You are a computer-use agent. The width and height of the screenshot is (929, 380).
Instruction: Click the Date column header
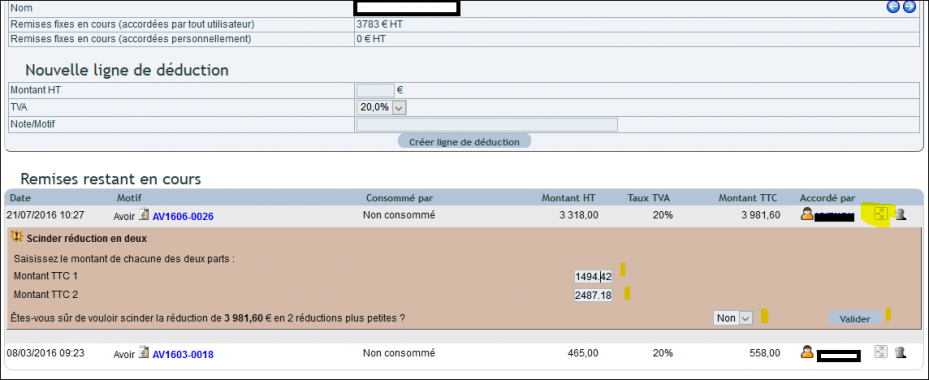[x=20, y=197]
